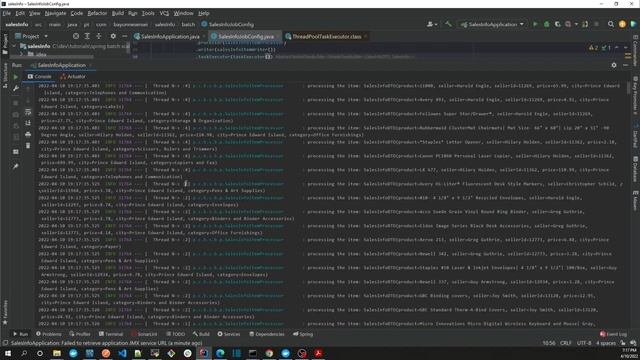The height and width of the screenshot is (360, 640).
Task: Open the Spring tool window
Action: coord(303,334)
